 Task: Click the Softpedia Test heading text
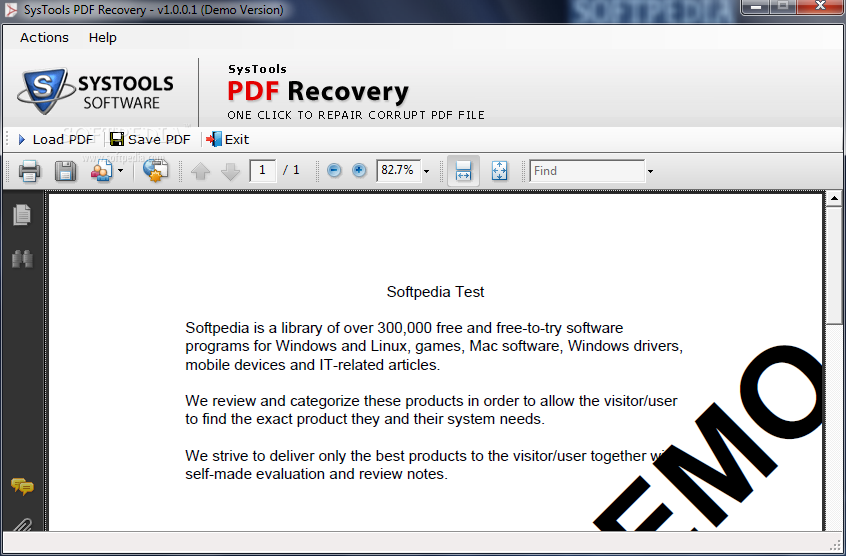tap(435, 292)
